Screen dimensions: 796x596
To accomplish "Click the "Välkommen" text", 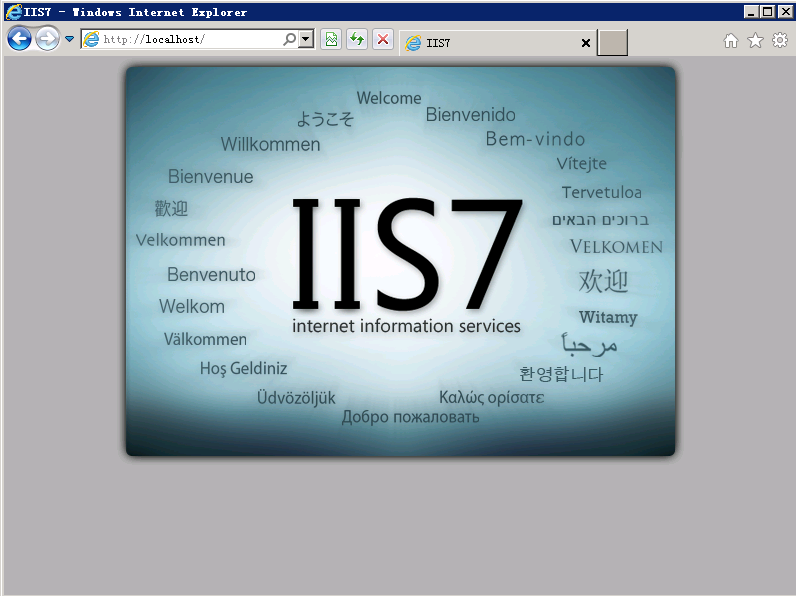I will point(205,339).
